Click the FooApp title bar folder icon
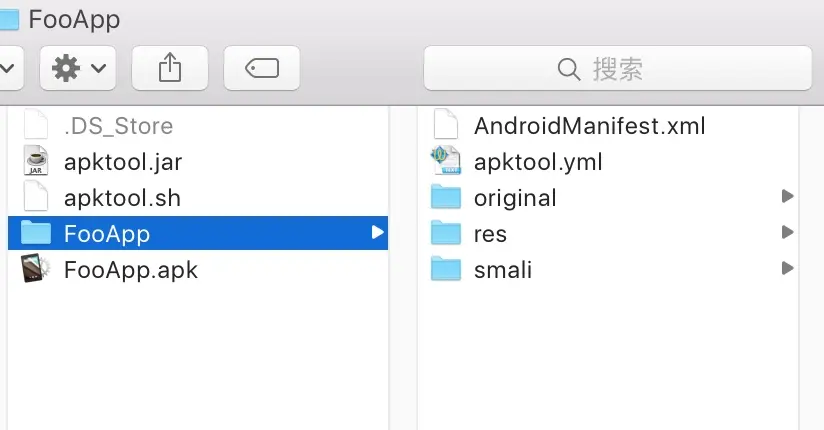The height and width of the screenshot is (430, 824). 9,19
